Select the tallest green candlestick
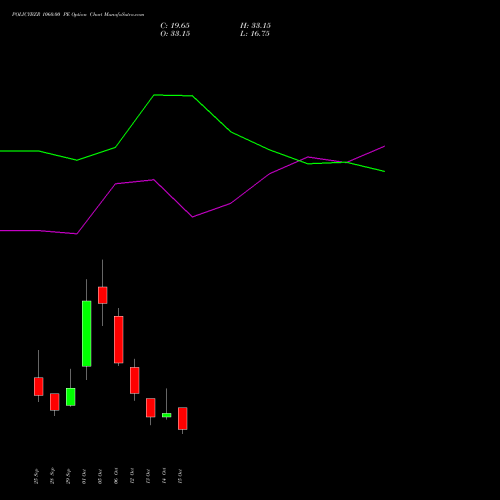Viewport: 500px width, 500px height. tap(87, 334)
